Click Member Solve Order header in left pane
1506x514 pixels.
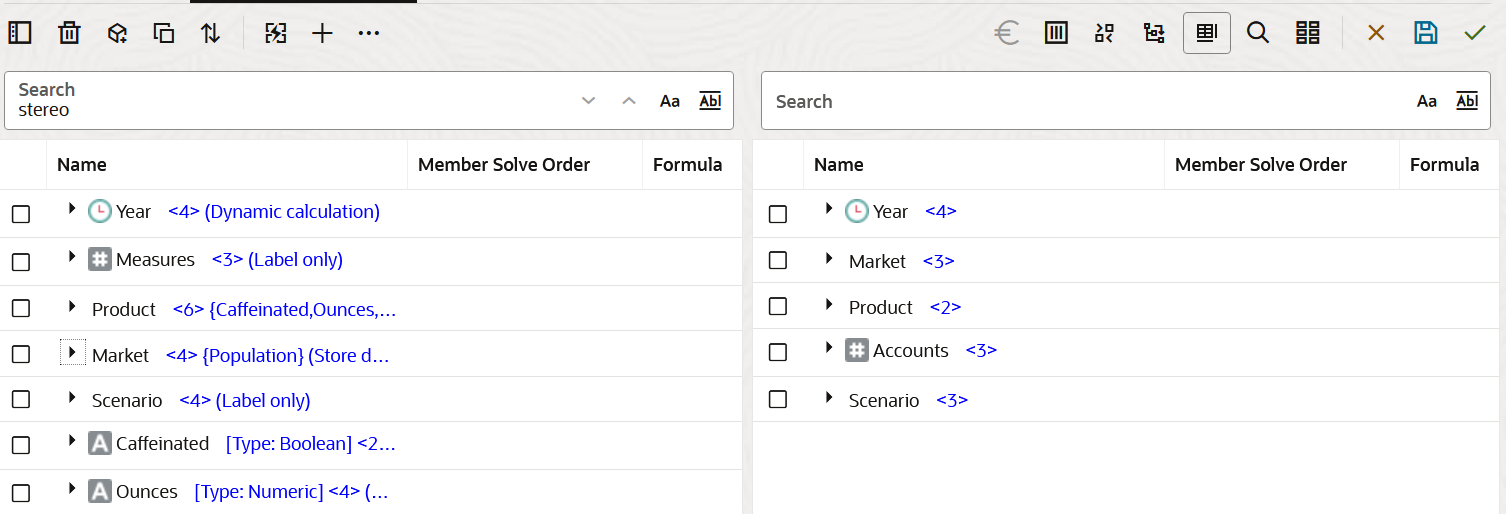pyautogui.click(x=504, y=165)
